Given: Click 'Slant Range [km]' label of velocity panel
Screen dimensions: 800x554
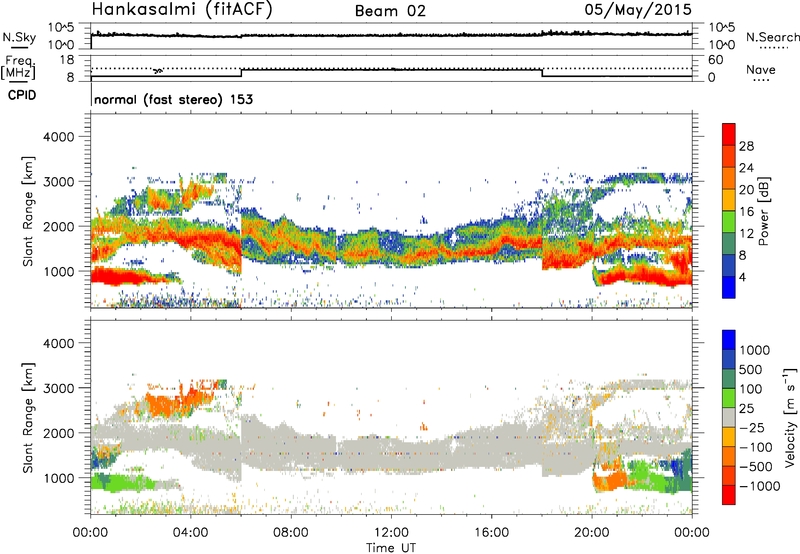Looking at the screenshot, I should (28, 417).
